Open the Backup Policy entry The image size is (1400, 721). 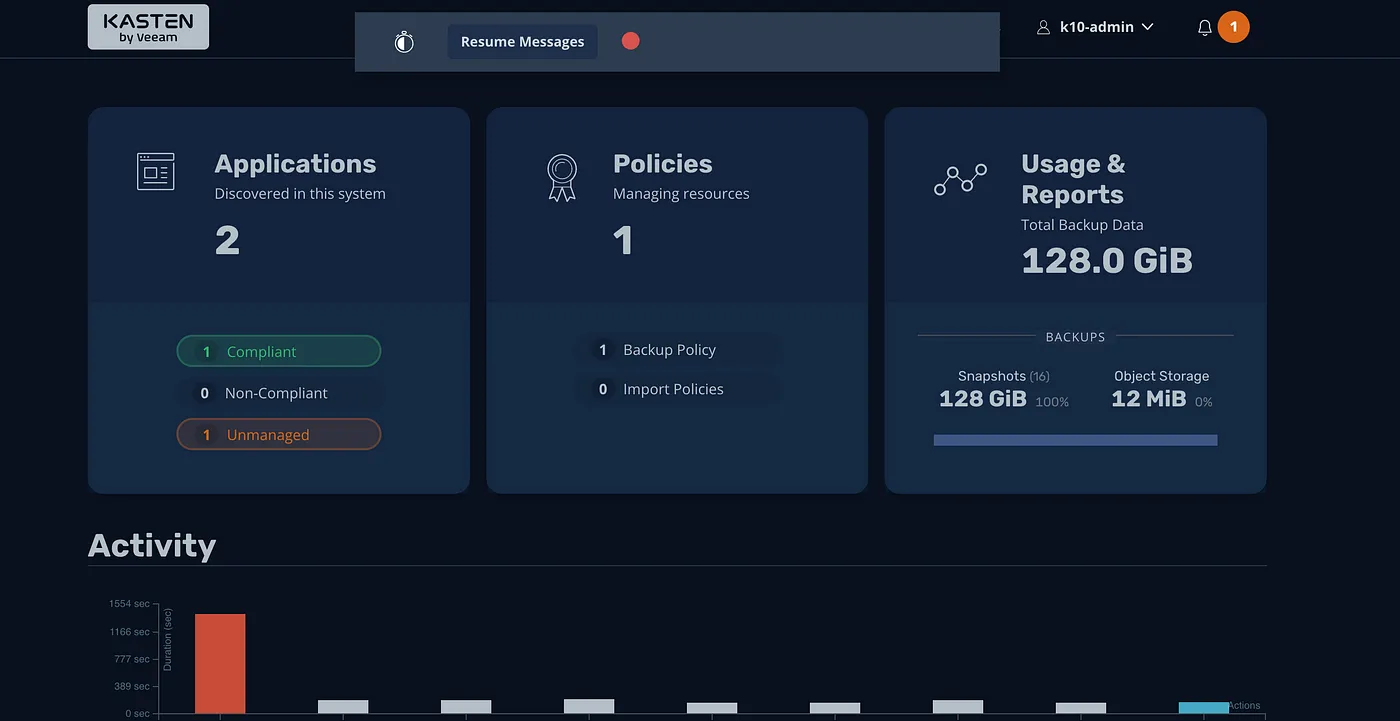pyautogui.click(x=669, y=350)
